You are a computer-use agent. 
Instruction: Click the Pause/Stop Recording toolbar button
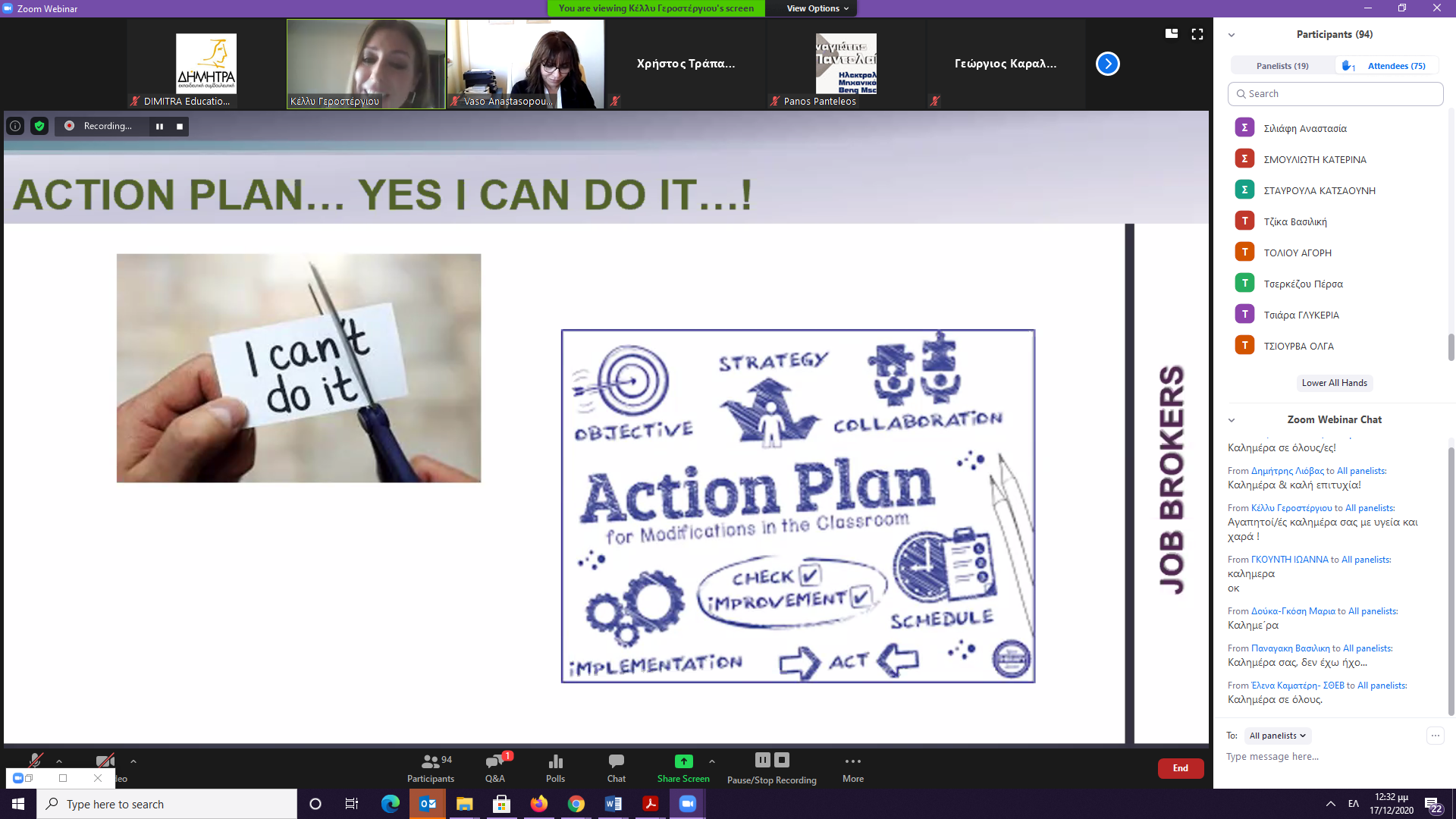click(772, 768)
